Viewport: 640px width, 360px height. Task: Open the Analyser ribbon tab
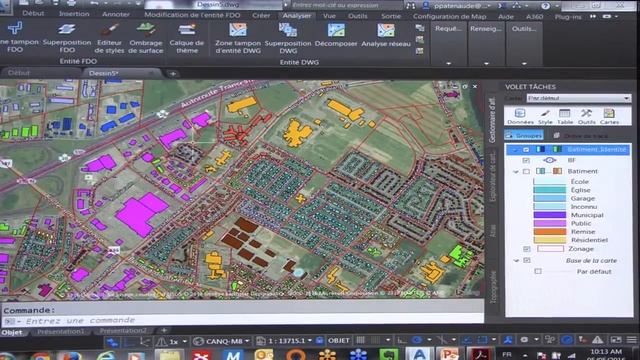pyautogui.click(x=297, y=16)
